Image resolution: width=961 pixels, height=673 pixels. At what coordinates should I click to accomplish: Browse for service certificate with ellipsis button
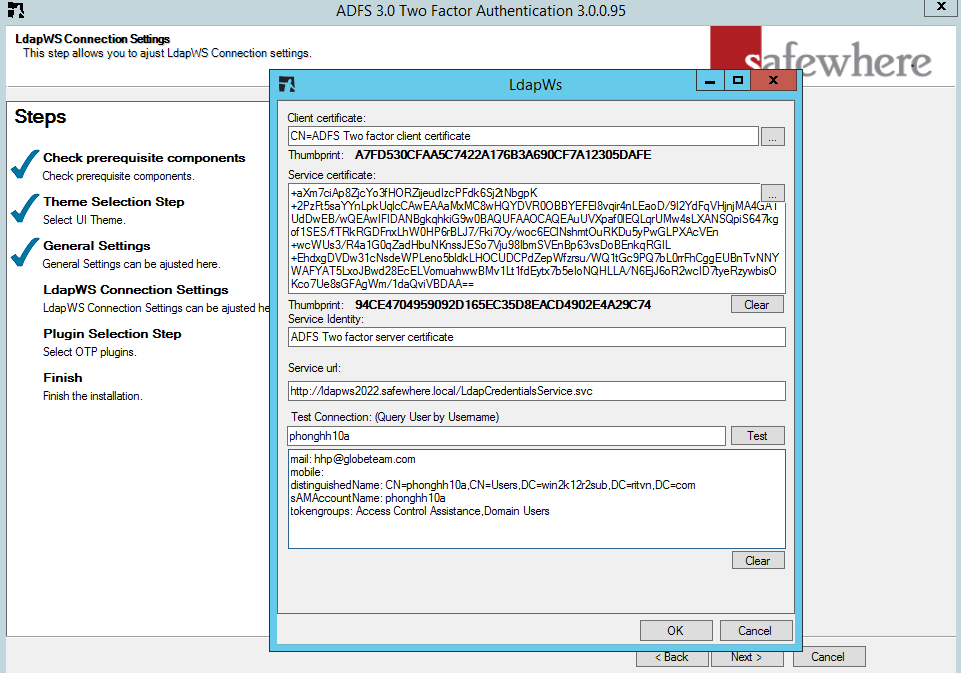772,192
